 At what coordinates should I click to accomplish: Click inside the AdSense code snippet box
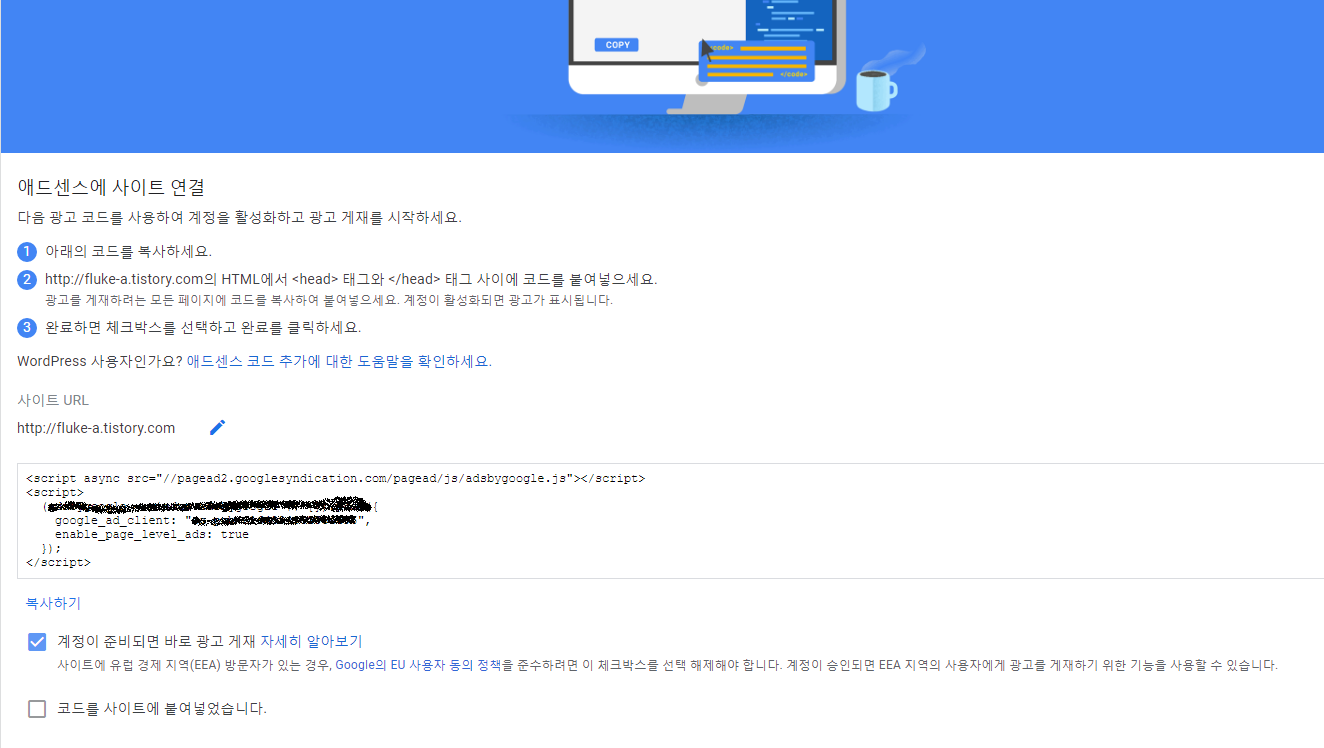[x=671, y=521]
